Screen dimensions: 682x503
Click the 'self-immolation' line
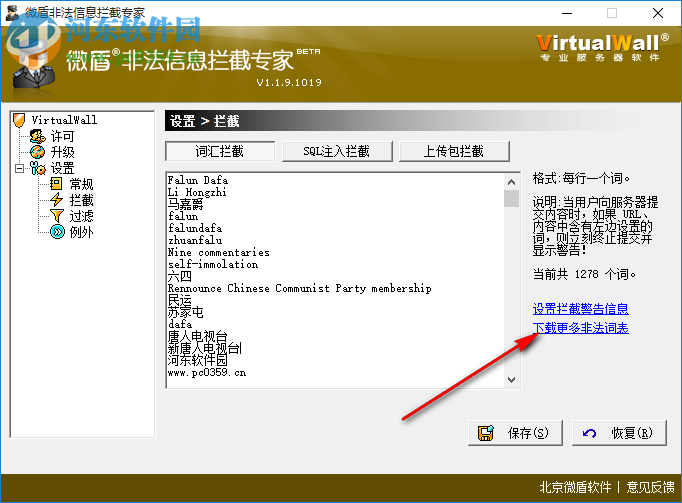click(213, 265)
